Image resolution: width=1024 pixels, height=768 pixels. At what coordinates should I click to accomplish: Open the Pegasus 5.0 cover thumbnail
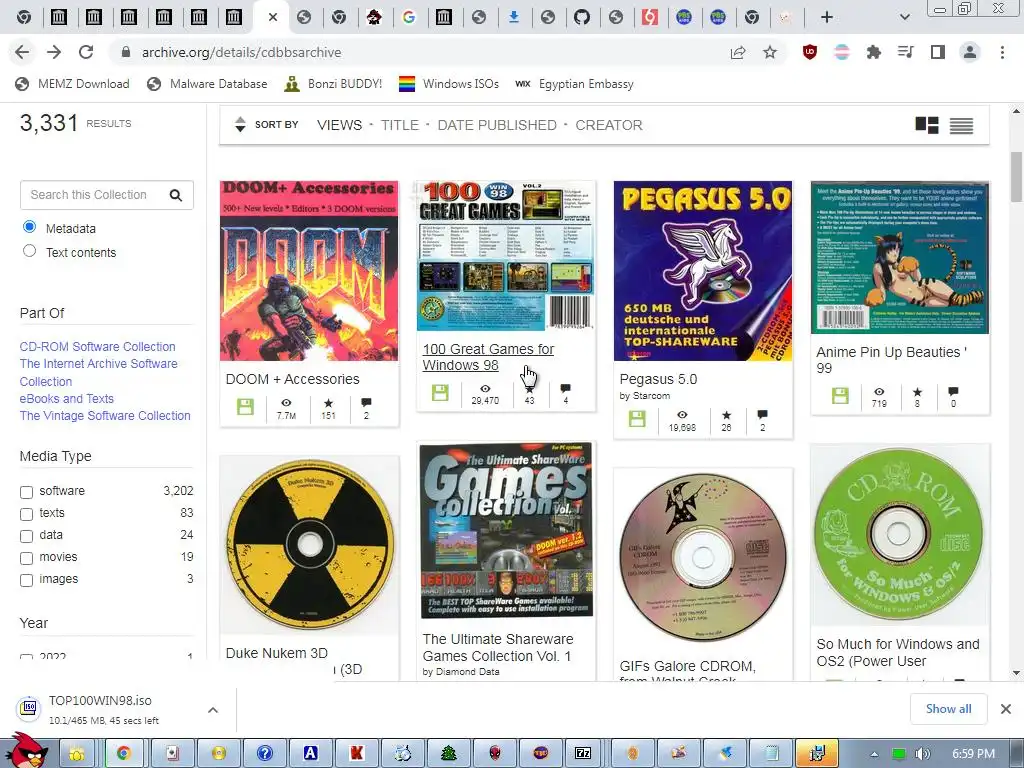pyautogui.click(x=703, y=271)
